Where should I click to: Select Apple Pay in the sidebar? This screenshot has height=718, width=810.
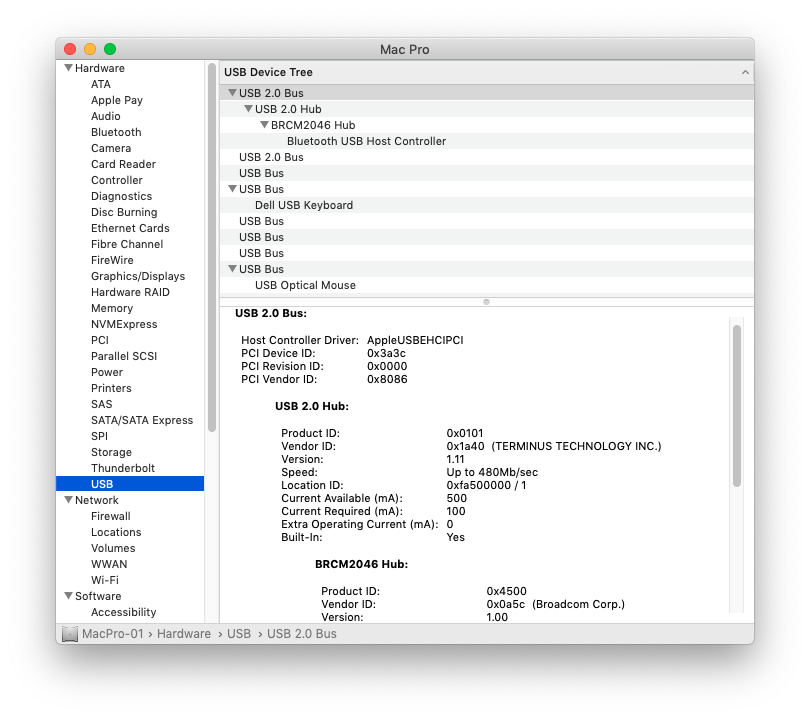click(117, 100)
